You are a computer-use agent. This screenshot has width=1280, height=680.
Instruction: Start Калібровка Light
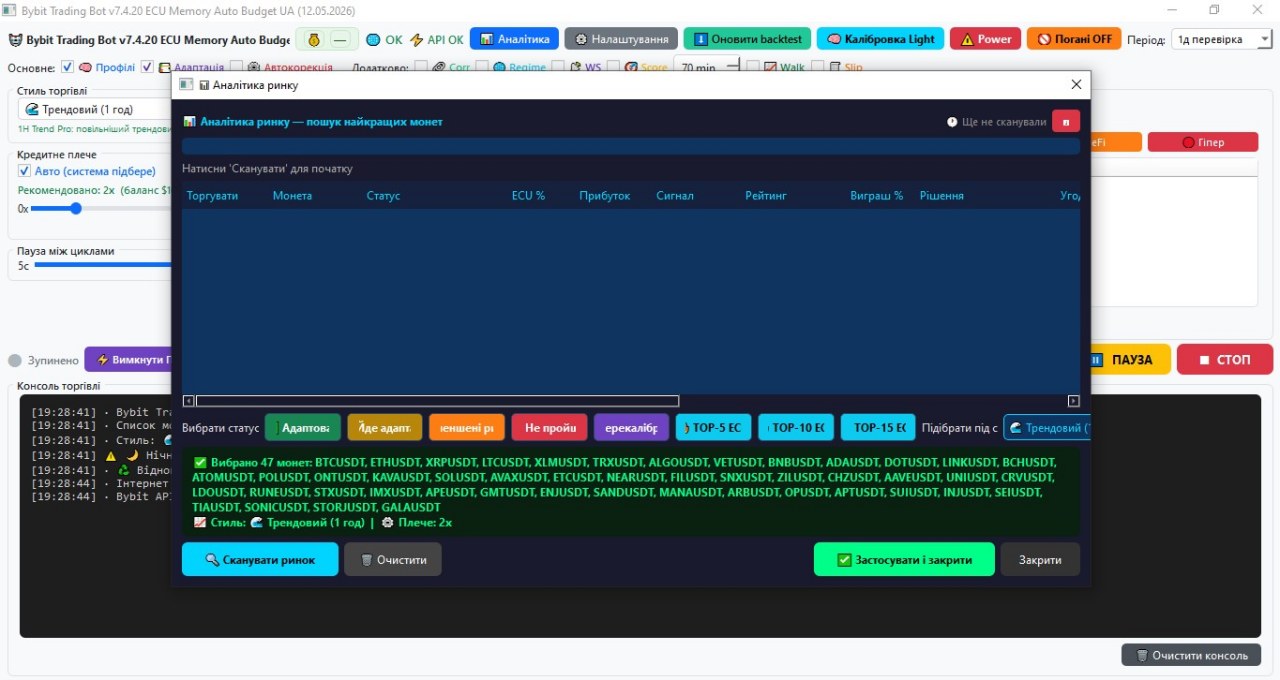880,39
